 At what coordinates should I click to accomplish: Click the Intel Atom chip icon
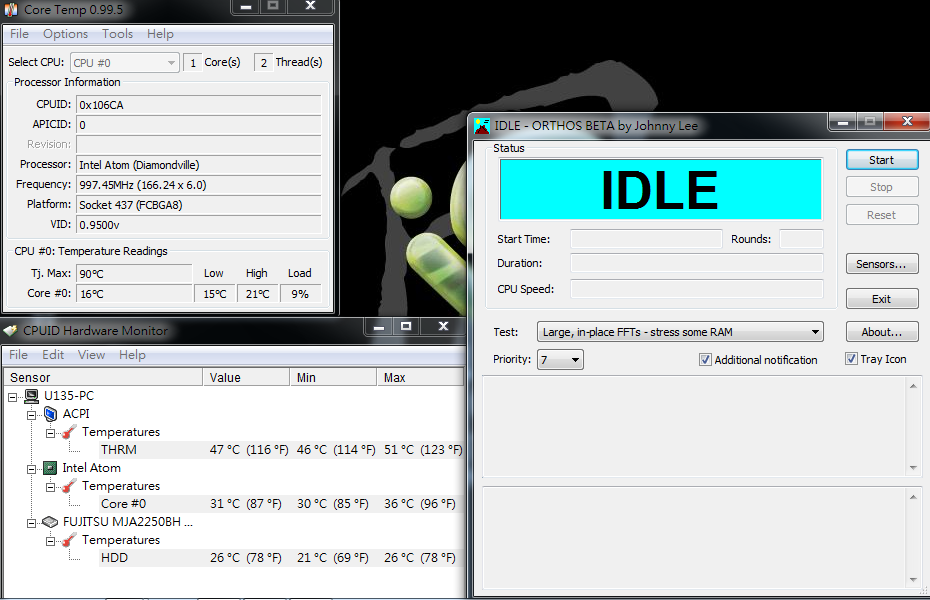(50, 468)
